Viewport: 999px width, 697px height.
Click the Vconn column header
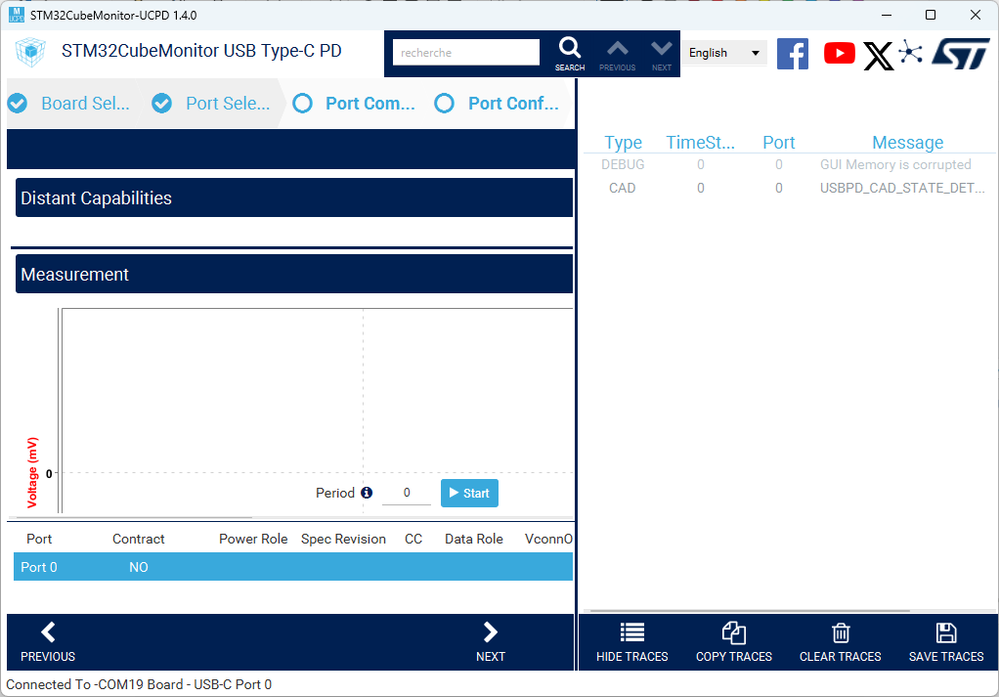point(548,539)
